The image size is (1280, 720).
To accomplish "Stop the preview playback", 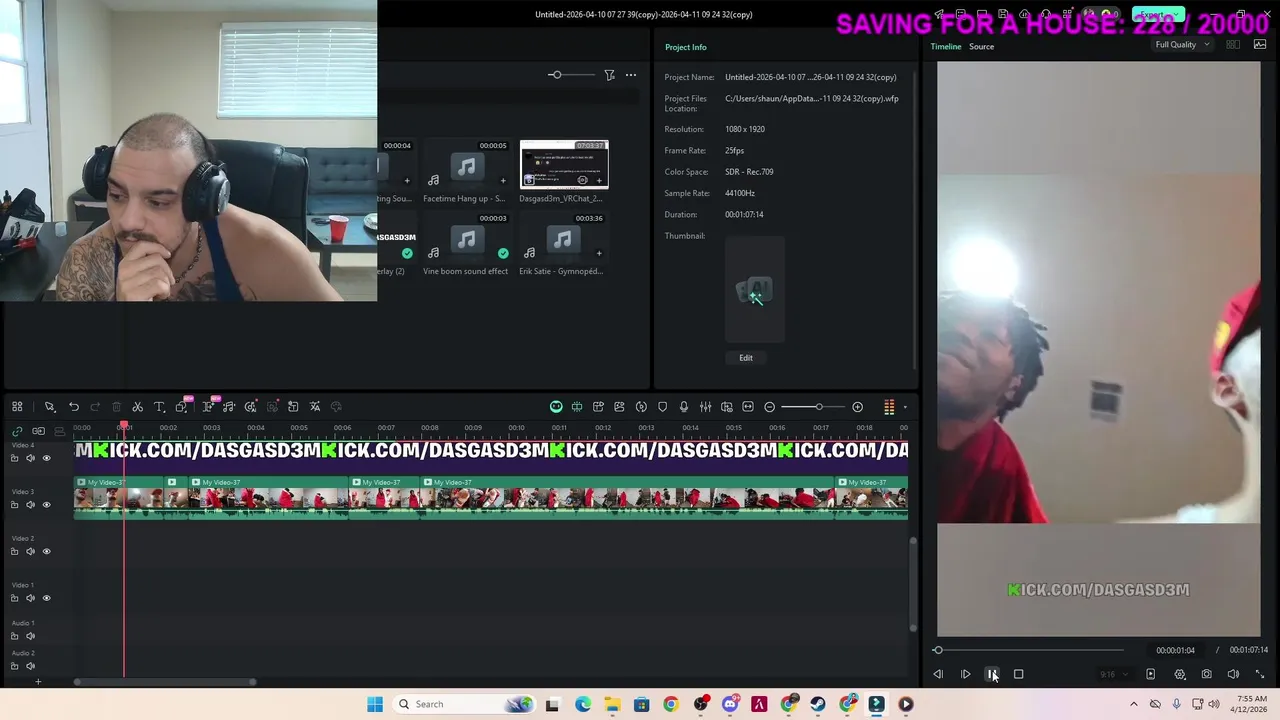I will [1018, 674].
